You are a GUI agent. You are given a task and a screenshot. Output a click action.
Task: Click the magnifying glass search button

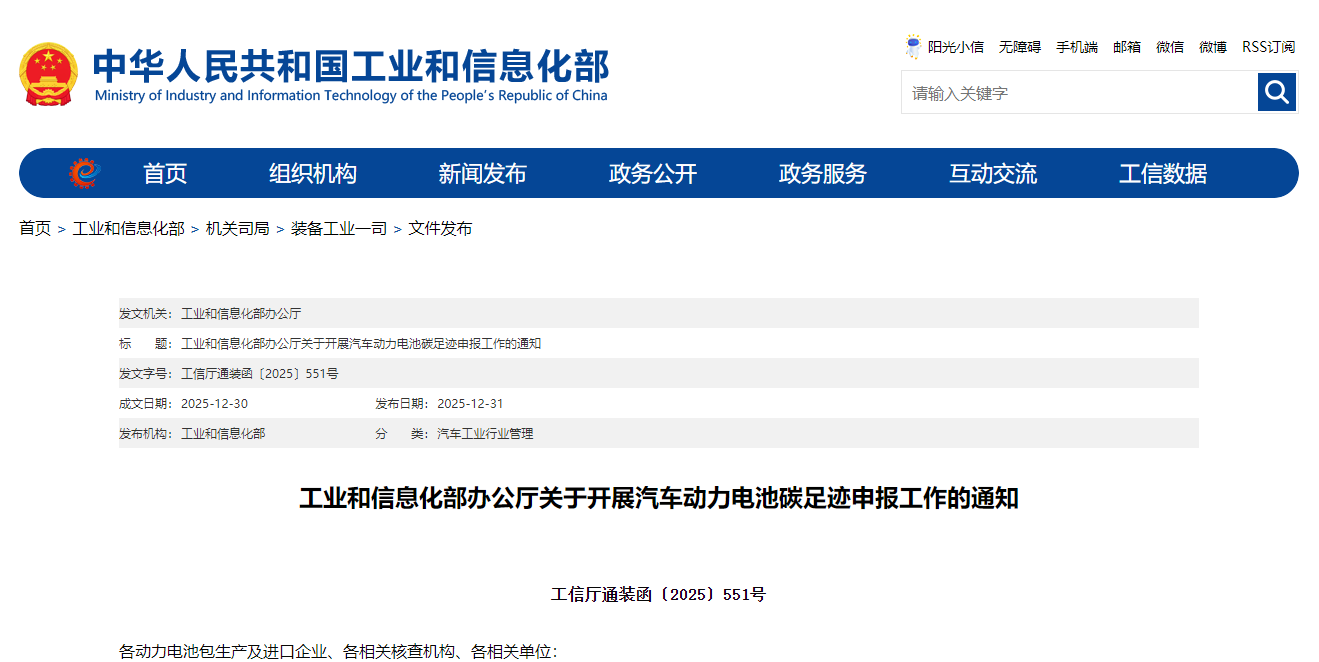click(x=1276, y=92)
